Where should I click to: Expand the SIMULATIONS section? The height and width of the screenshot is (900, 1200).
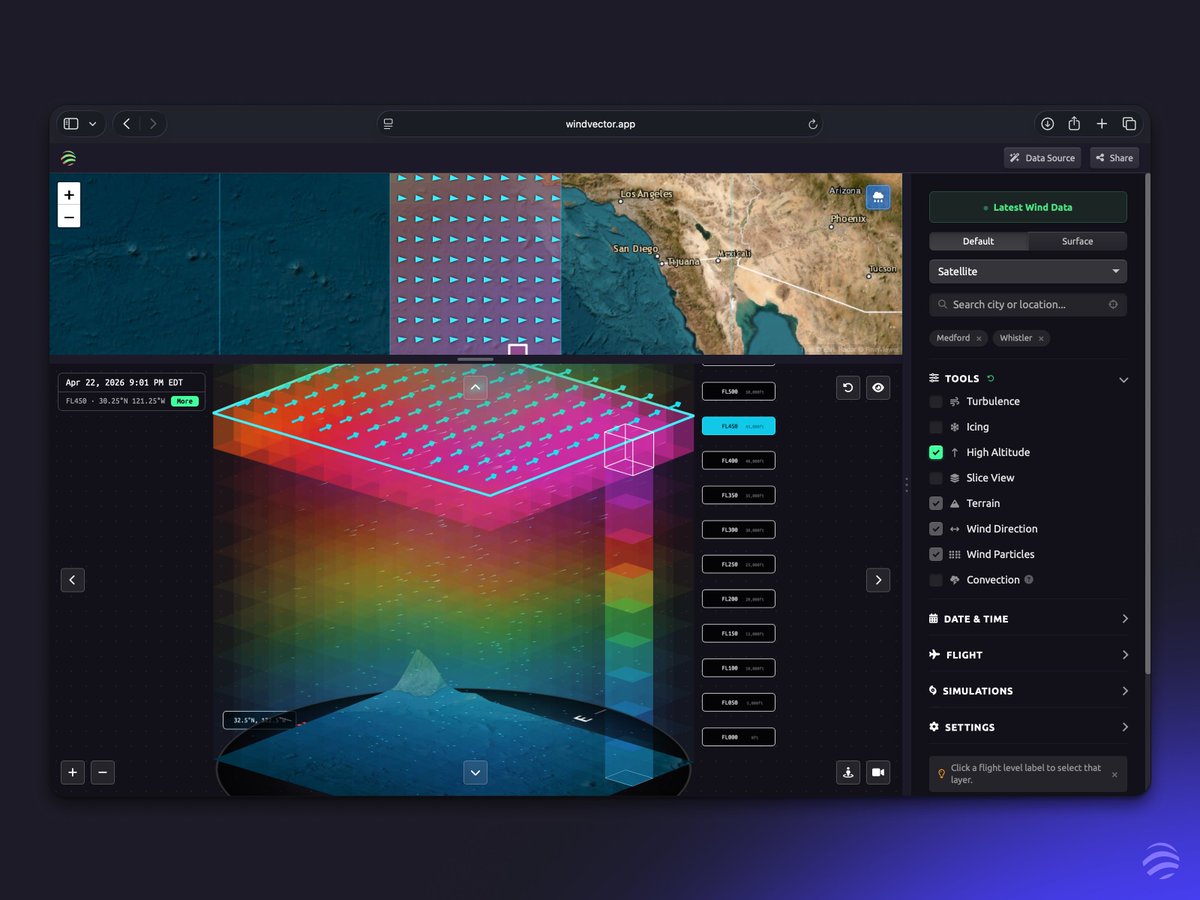(1028, 691)
